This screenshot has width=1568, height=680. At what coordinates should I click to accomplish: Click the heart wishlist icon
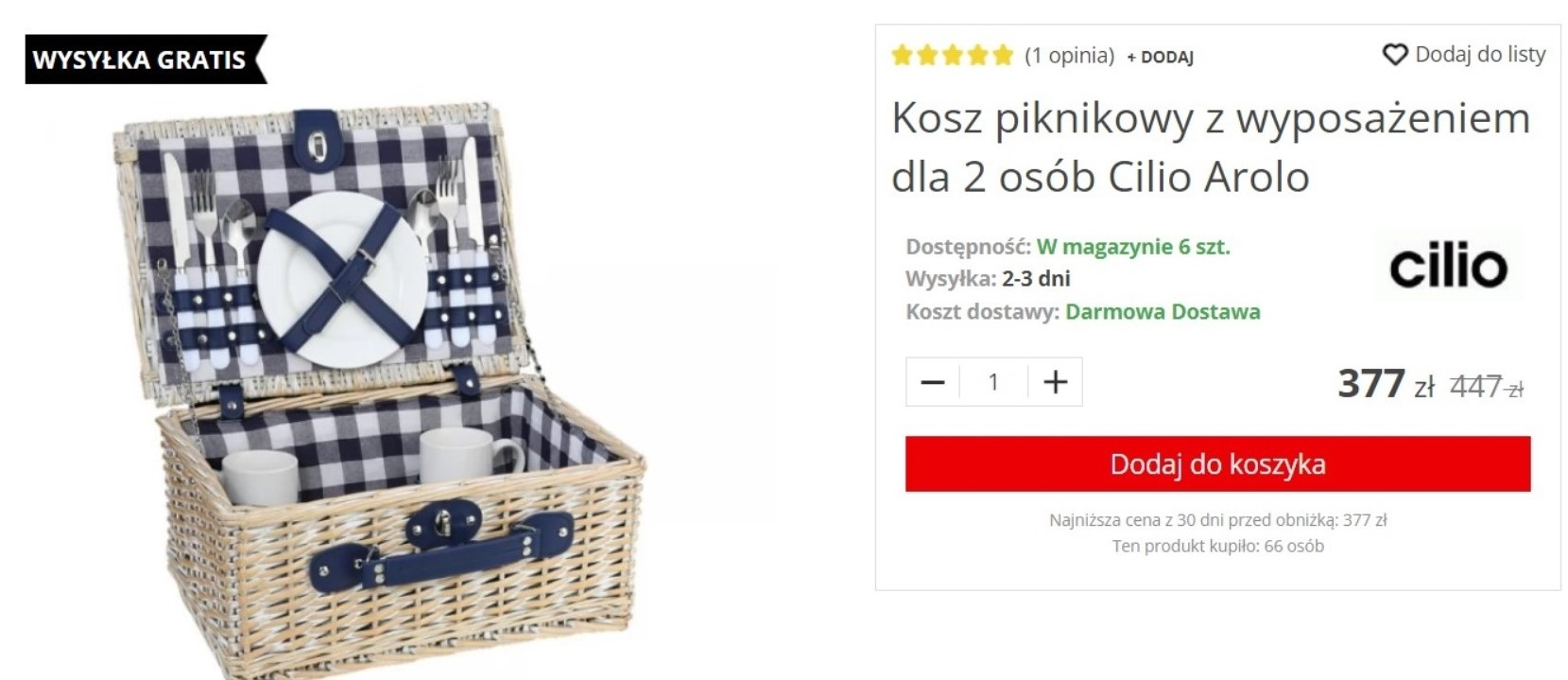pos(1395,55)
